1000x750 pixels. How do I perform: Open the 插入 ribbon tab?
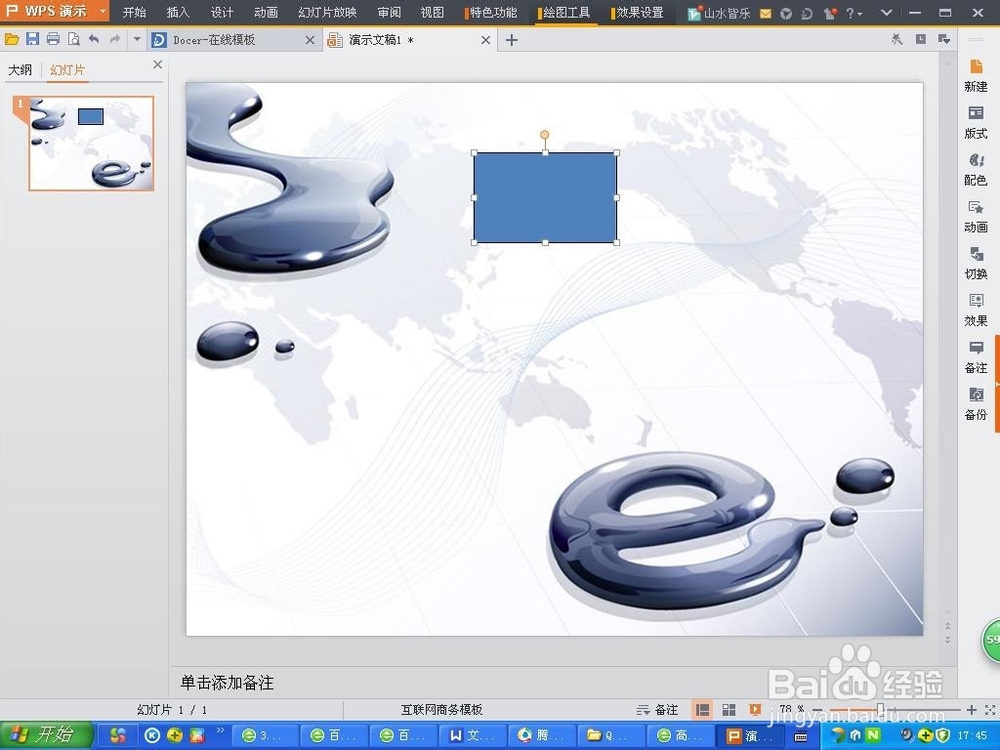[177, 12]
